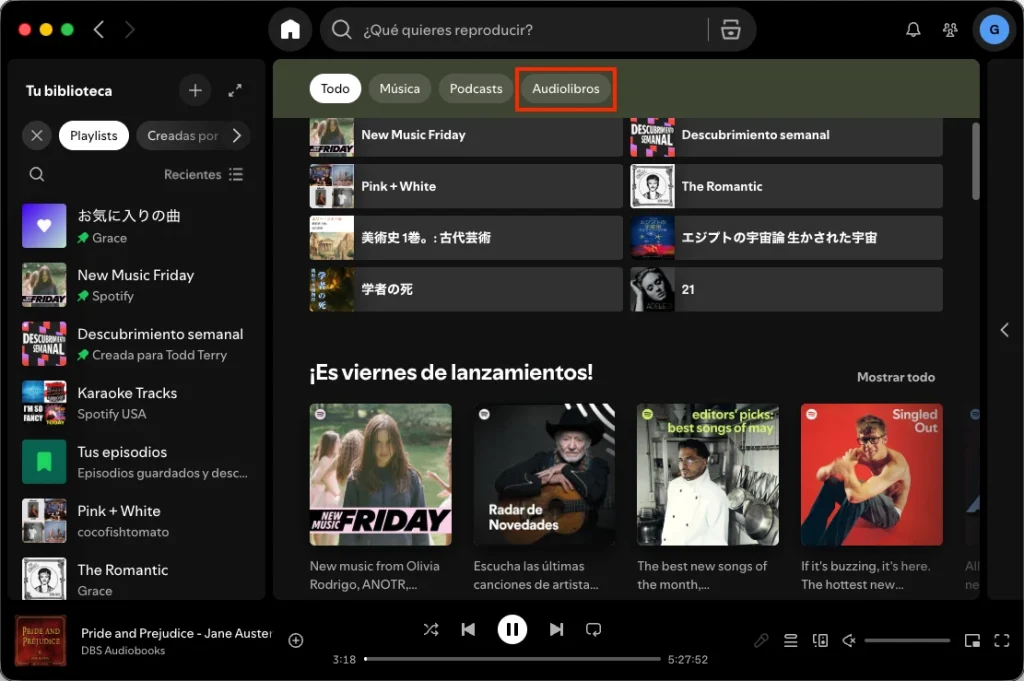The image size is (1024, 681).
Task: Click the main content vertical scrollbar
Action: [976, 161]
